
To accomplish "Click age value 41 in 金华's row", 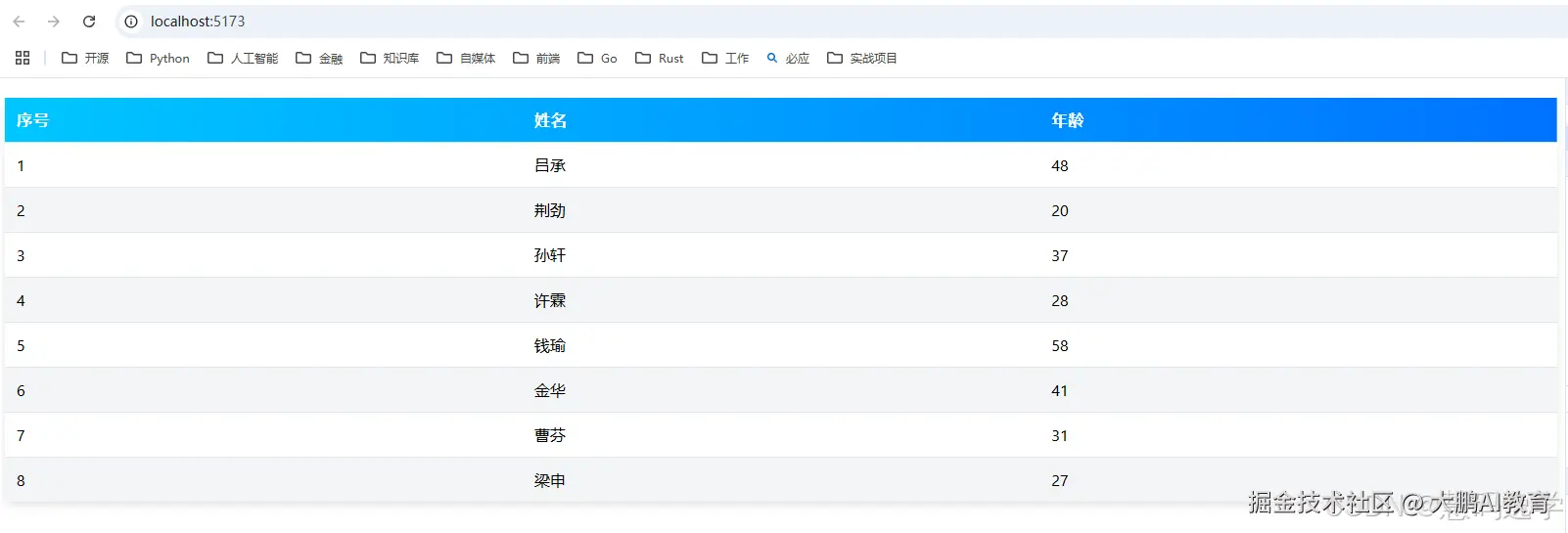I will click(1060, 391).
